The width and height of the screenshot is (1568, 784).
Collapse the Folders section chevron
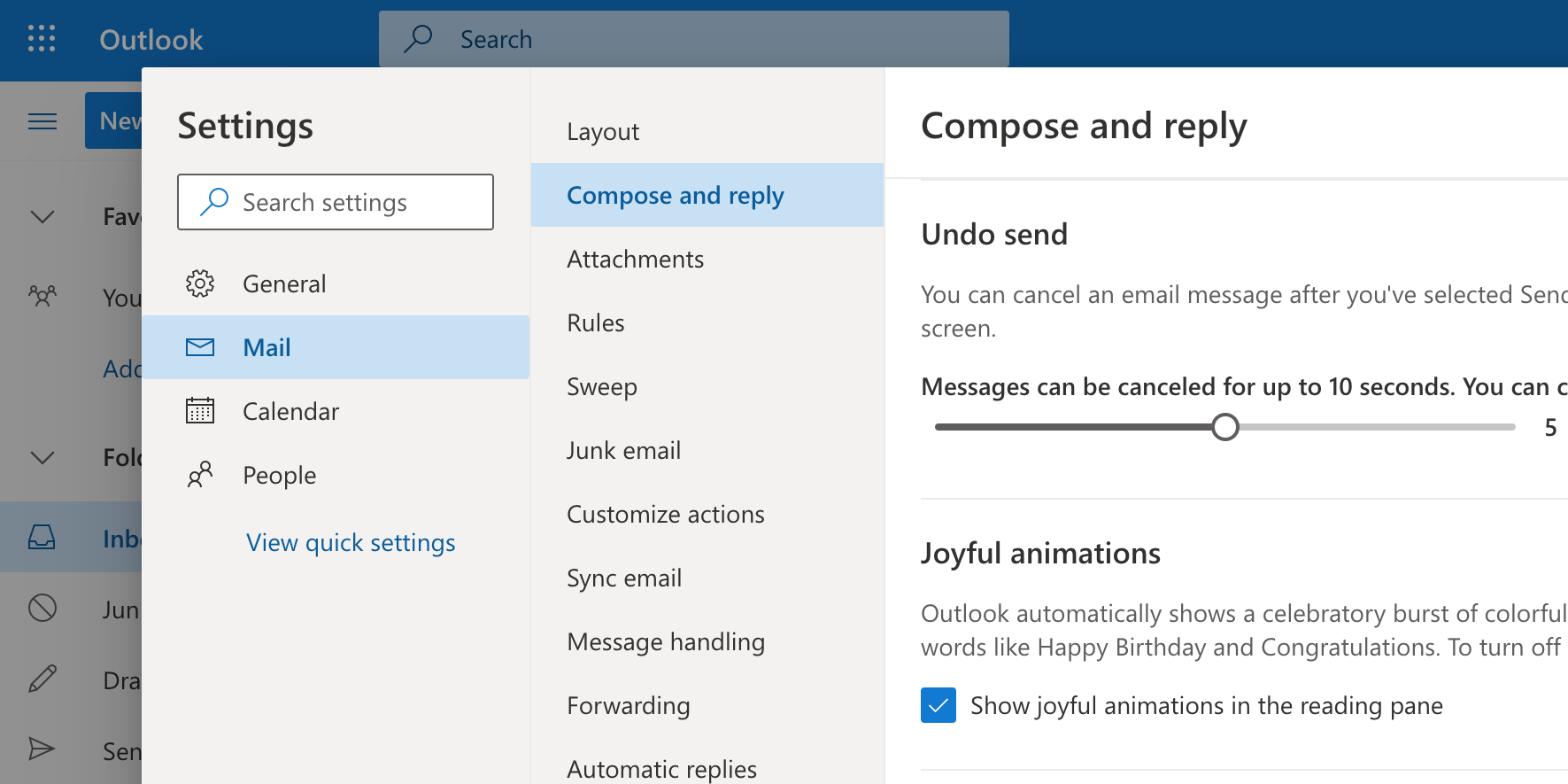pos(42,458)
